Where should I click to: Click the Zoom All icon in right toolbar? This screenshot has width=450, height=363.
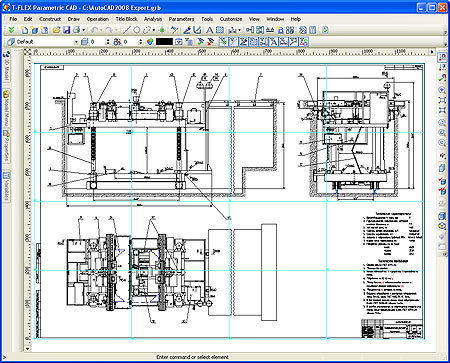(x=442, y=100)
